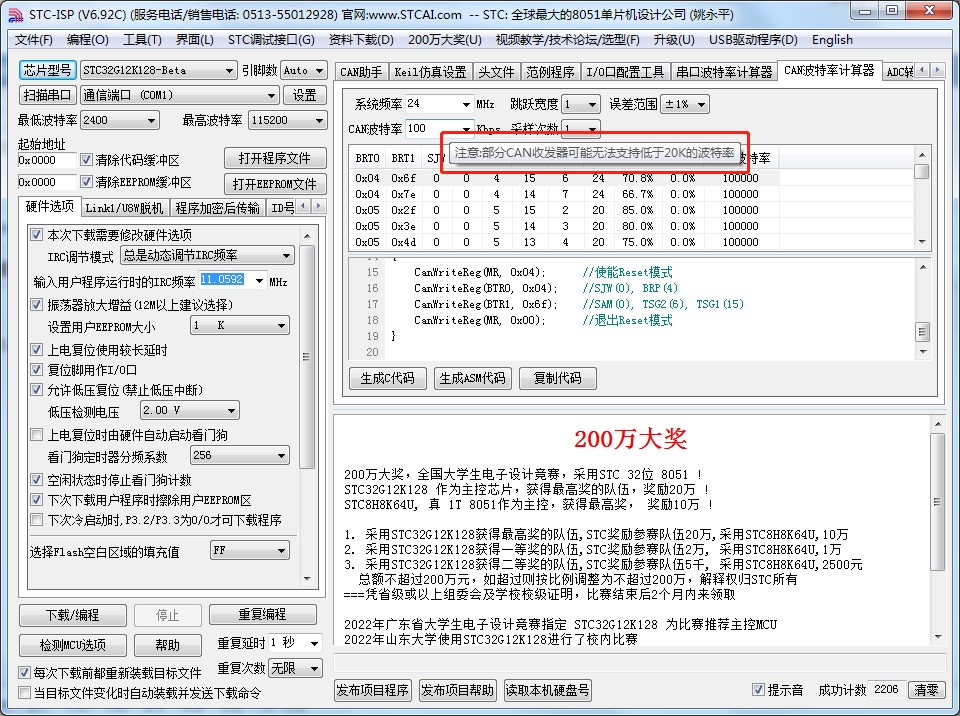Screen dimensions: 960x716
Task: Select table row BRT1 0x7e
Action: (563, 194)
